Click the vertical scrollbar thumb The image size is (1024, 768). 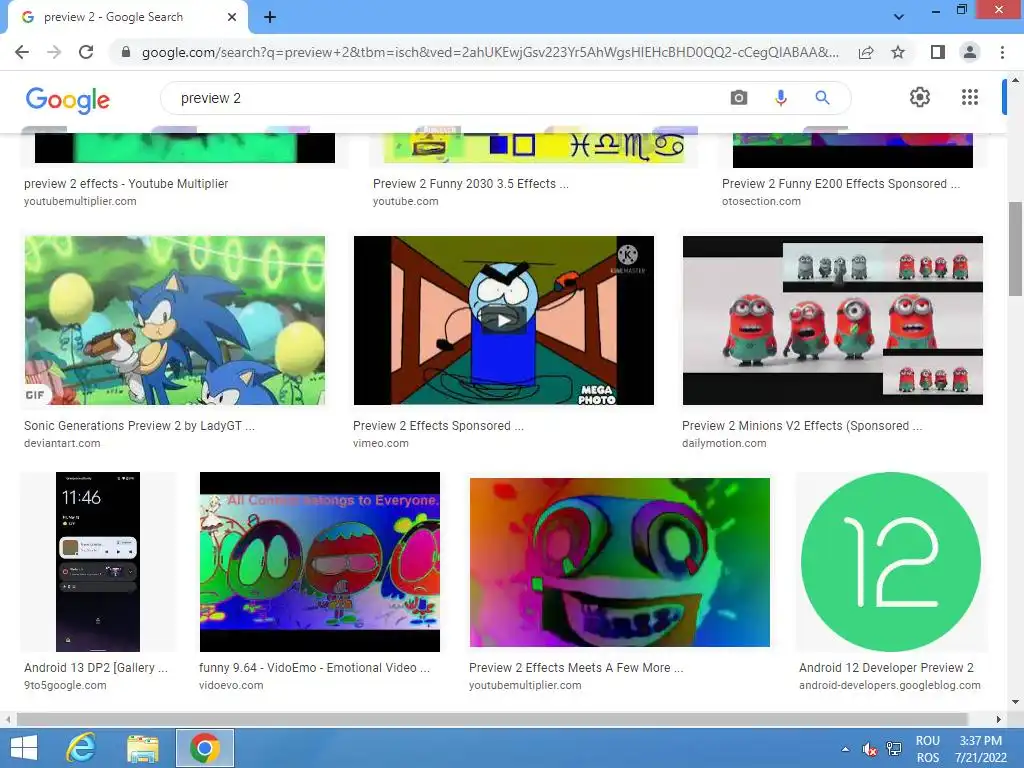(x=1015, y=249)
